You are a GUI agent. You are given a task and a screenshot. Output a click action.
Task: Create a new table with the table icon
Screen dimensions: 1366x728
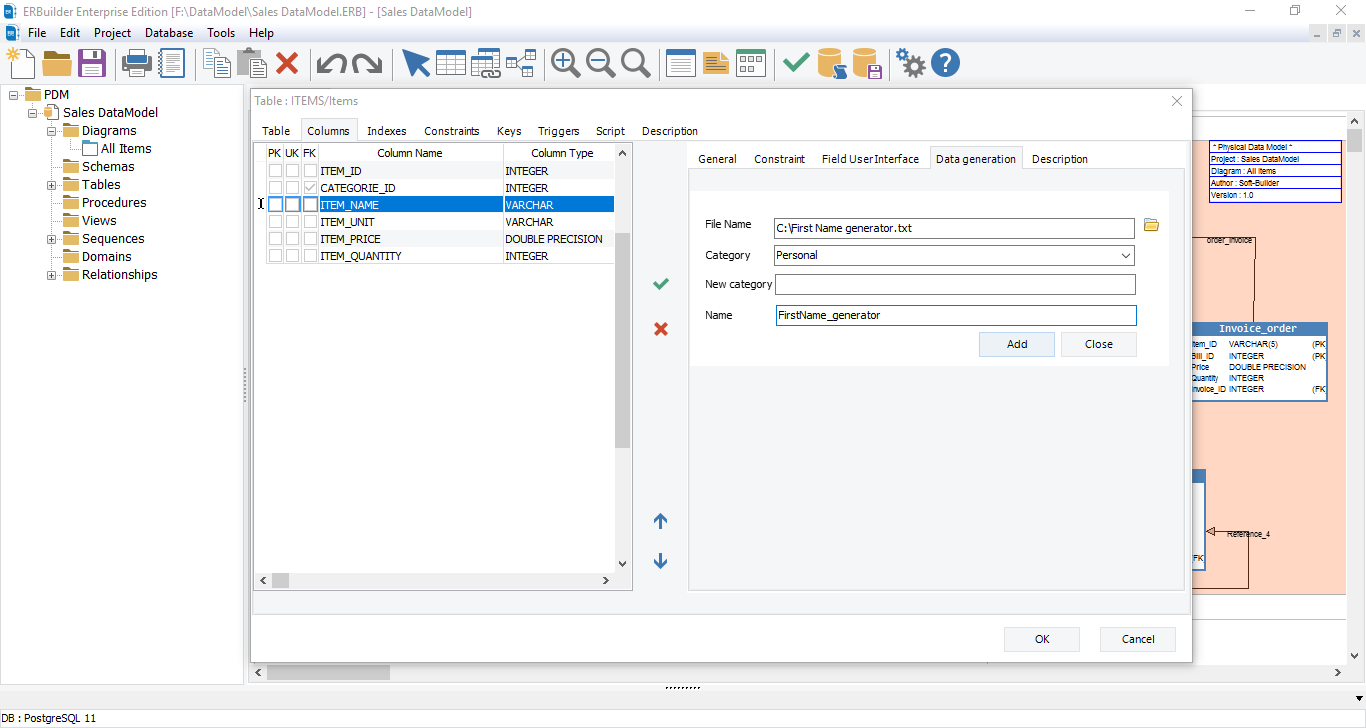451,62
